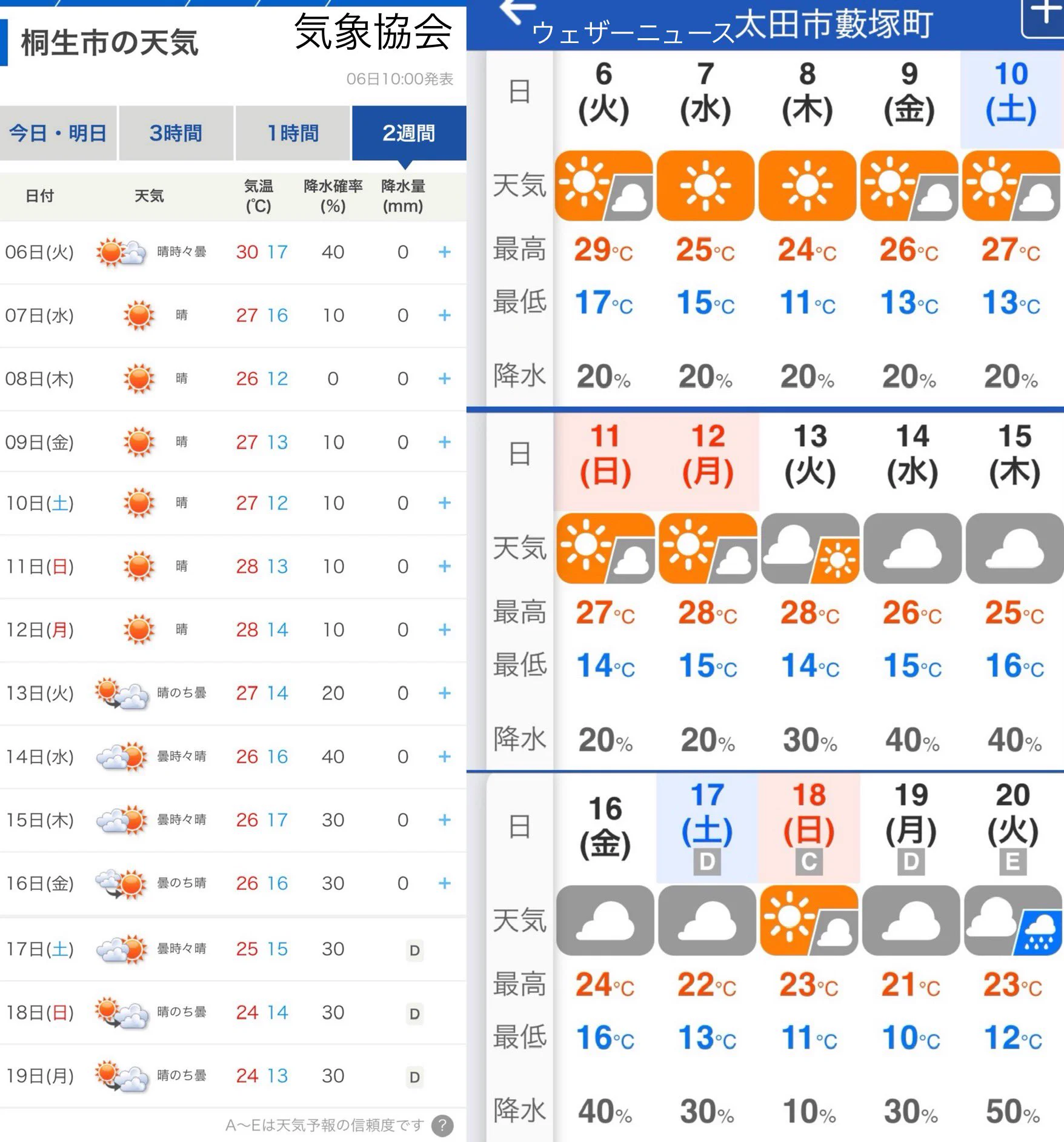Click 晴時々曇 label in 06日 row
This screenshot has height=1142, width=1064.
pyautogui.click(x=182, y=252)
